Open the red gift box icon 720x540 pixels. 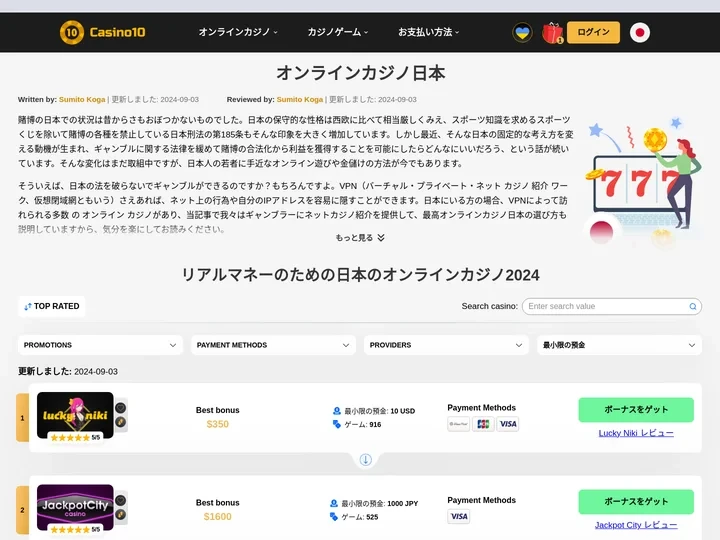pyautogui.click(x=552, y=33)
